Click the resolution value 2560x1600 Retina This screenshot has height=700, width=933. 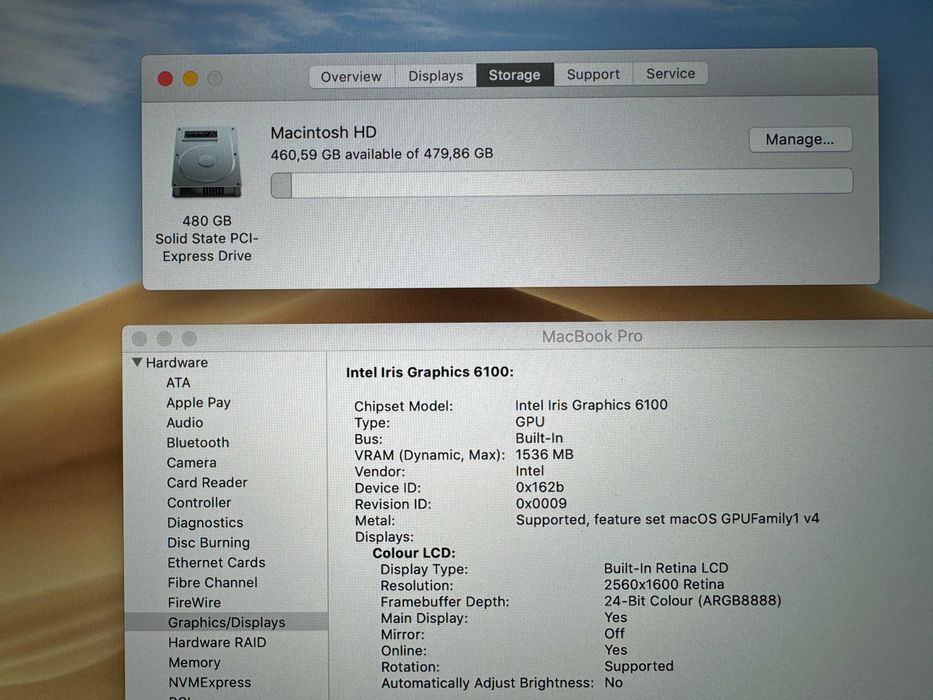pyautogui.click(x=664, y=585)
